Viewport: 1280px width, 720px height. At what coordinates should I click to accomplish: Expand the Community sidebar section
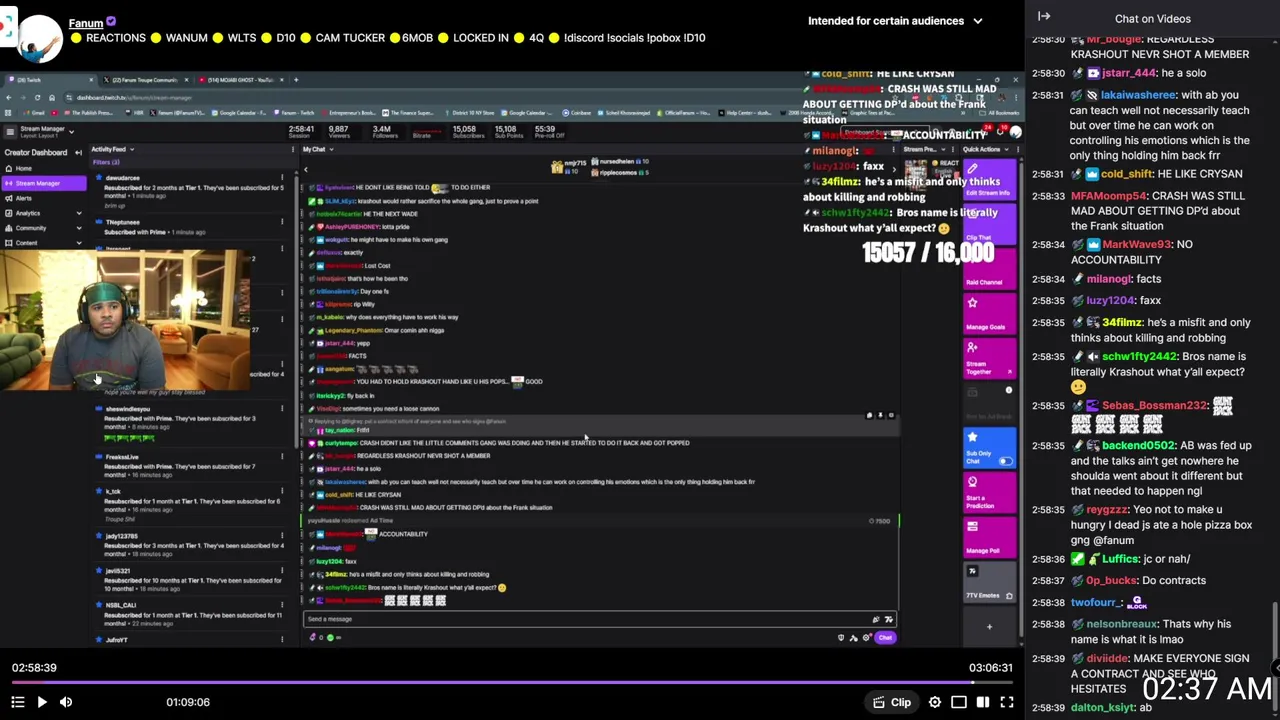coord(79,228)
